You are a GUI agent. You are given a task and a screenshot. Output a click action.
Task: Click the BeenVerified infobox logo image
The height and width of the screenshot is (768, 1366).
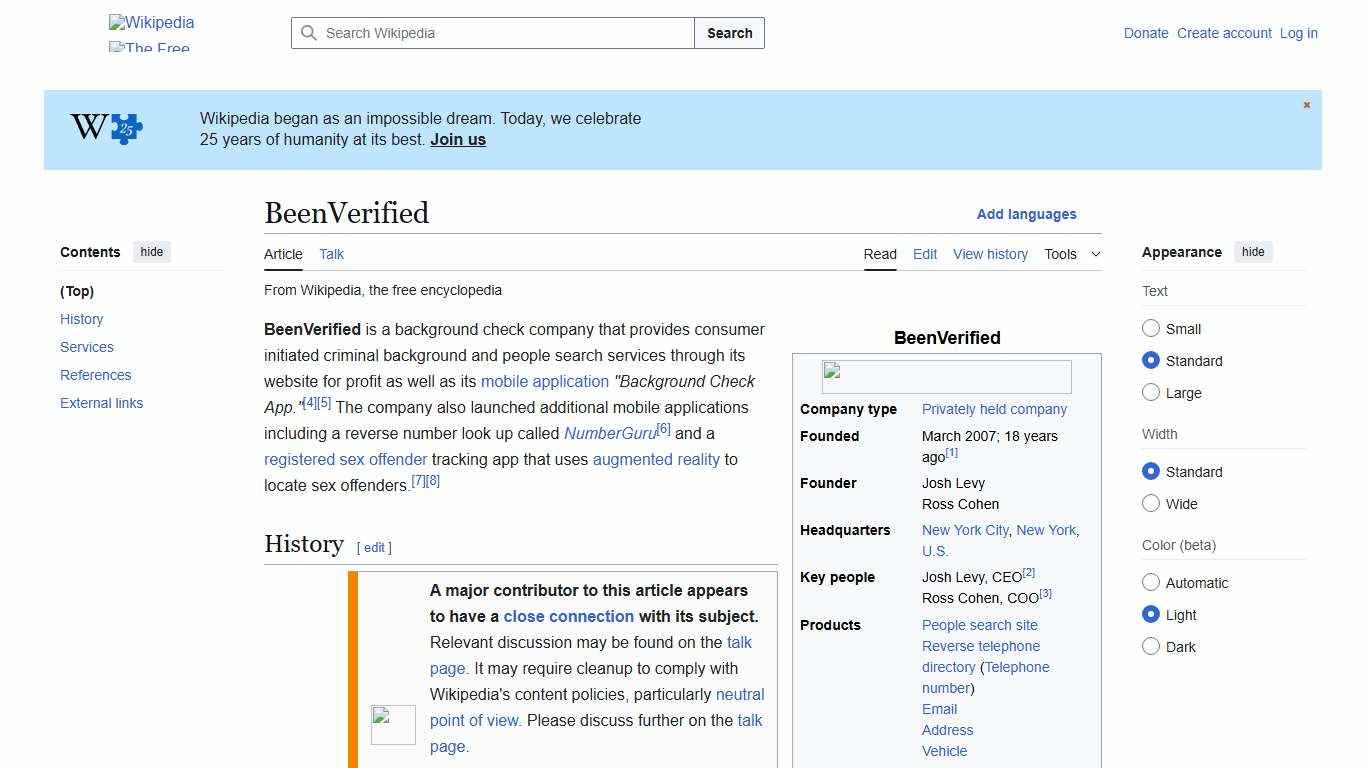pos(946,376)
